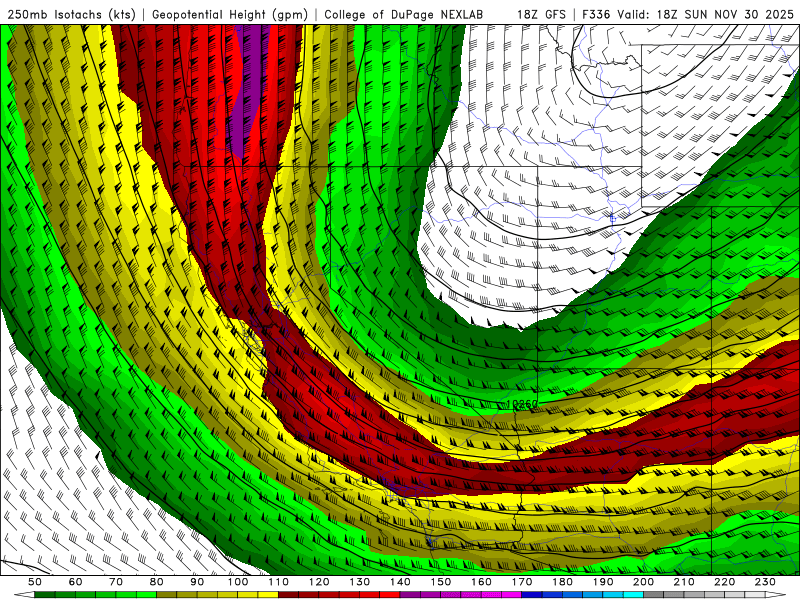Click the '10260' height contour label
This screenshot has width=800, height=600.
[522, 404]
